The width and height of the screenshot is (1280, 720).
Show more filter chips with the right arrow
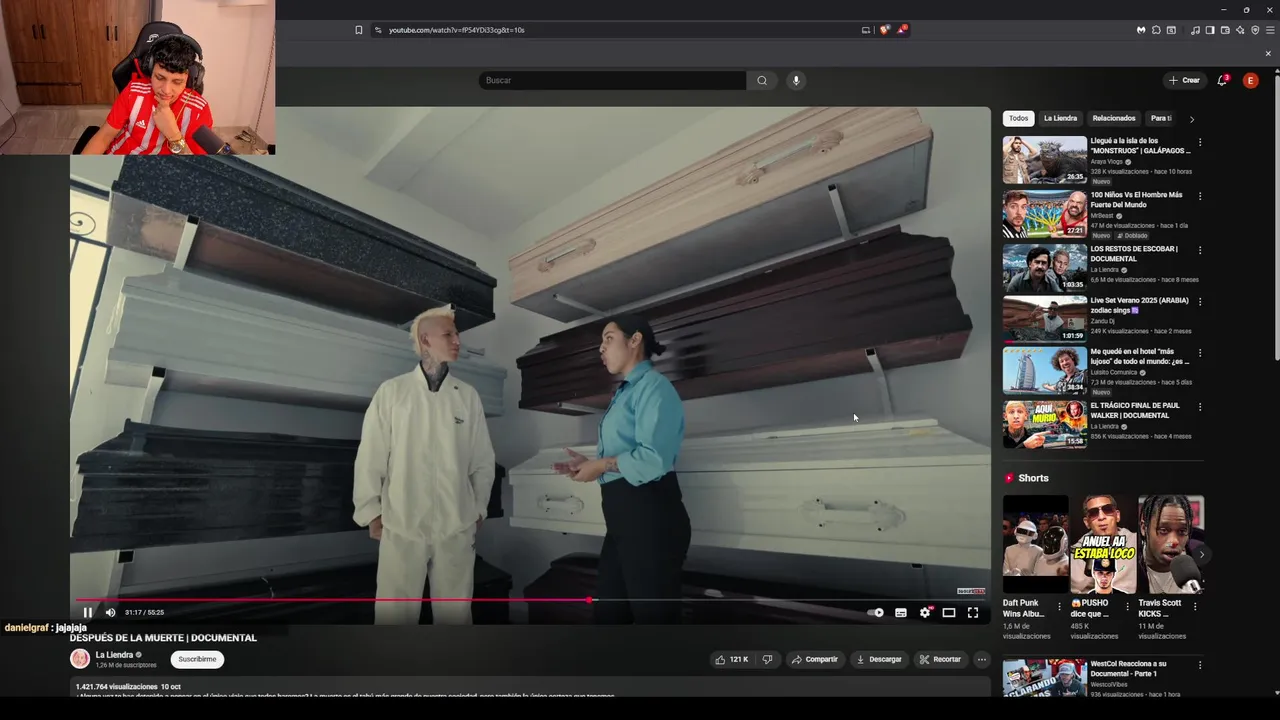click(1191, 119)
